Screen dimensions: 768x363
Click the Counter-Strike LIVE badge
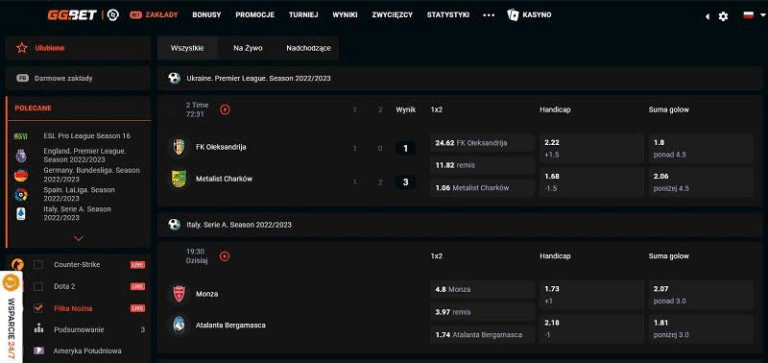click(138, 265)
